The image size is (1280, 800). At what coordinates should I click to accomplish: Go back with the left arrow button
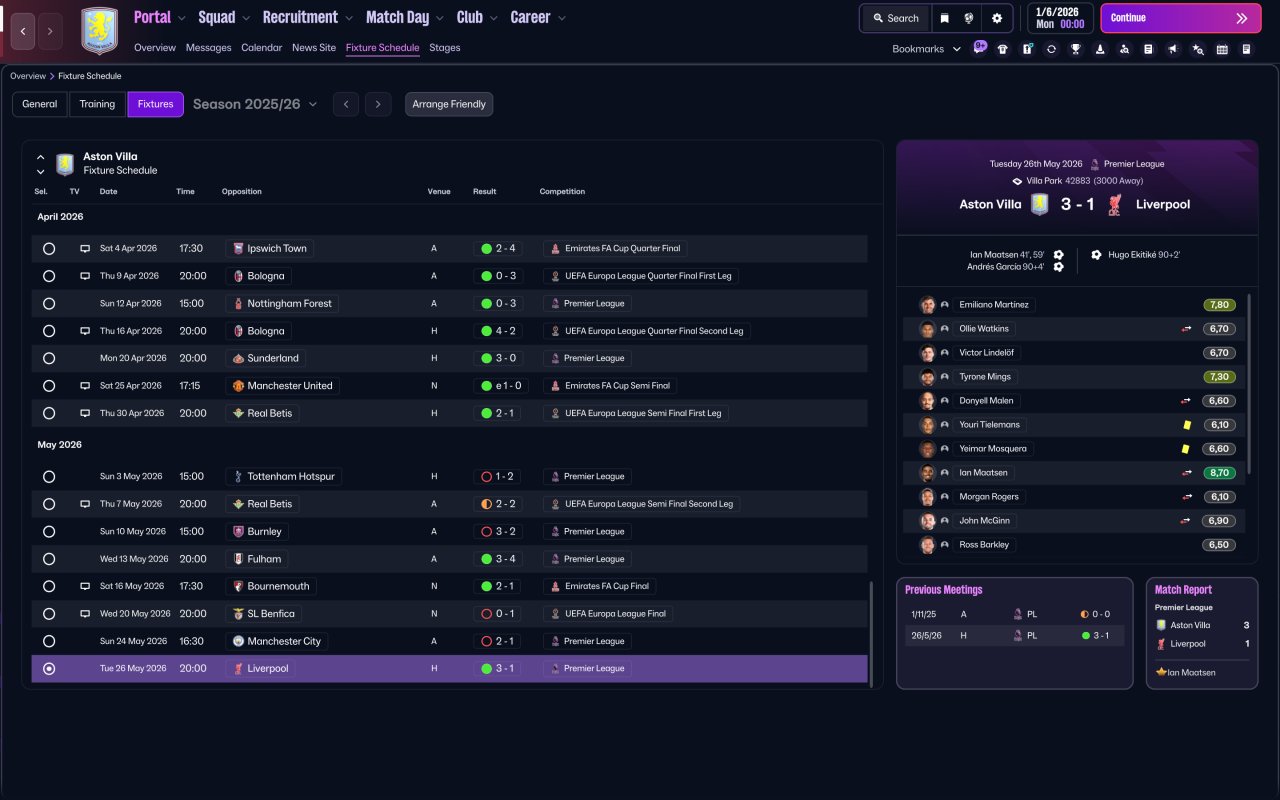coord(23,31)
